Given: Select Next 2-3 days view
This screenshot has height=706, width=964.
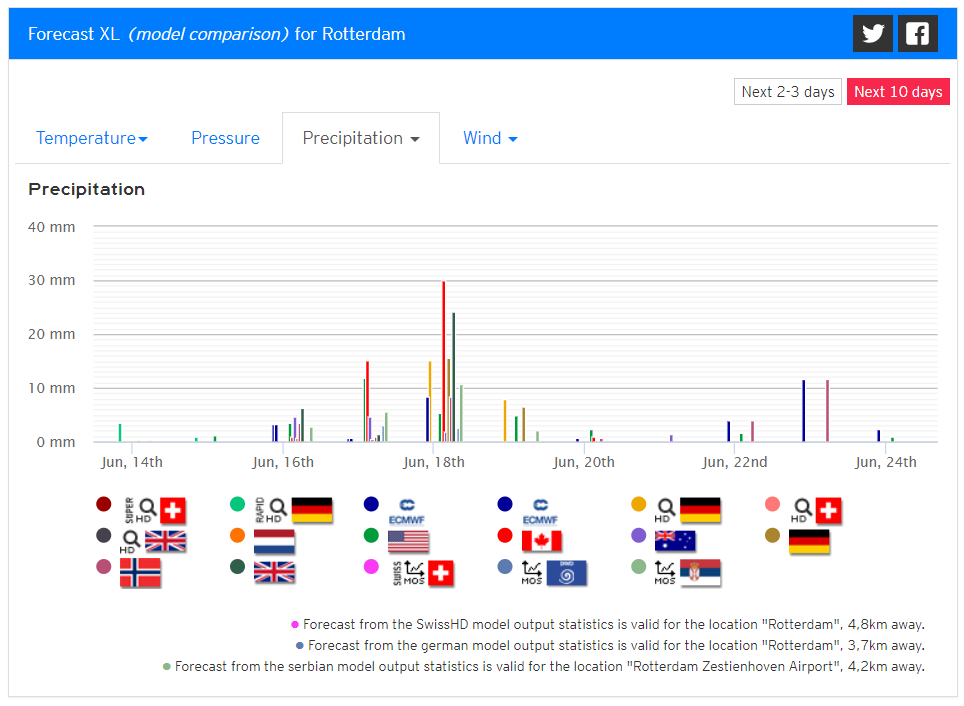Looking at the screenshot, I should pos(788,92).
